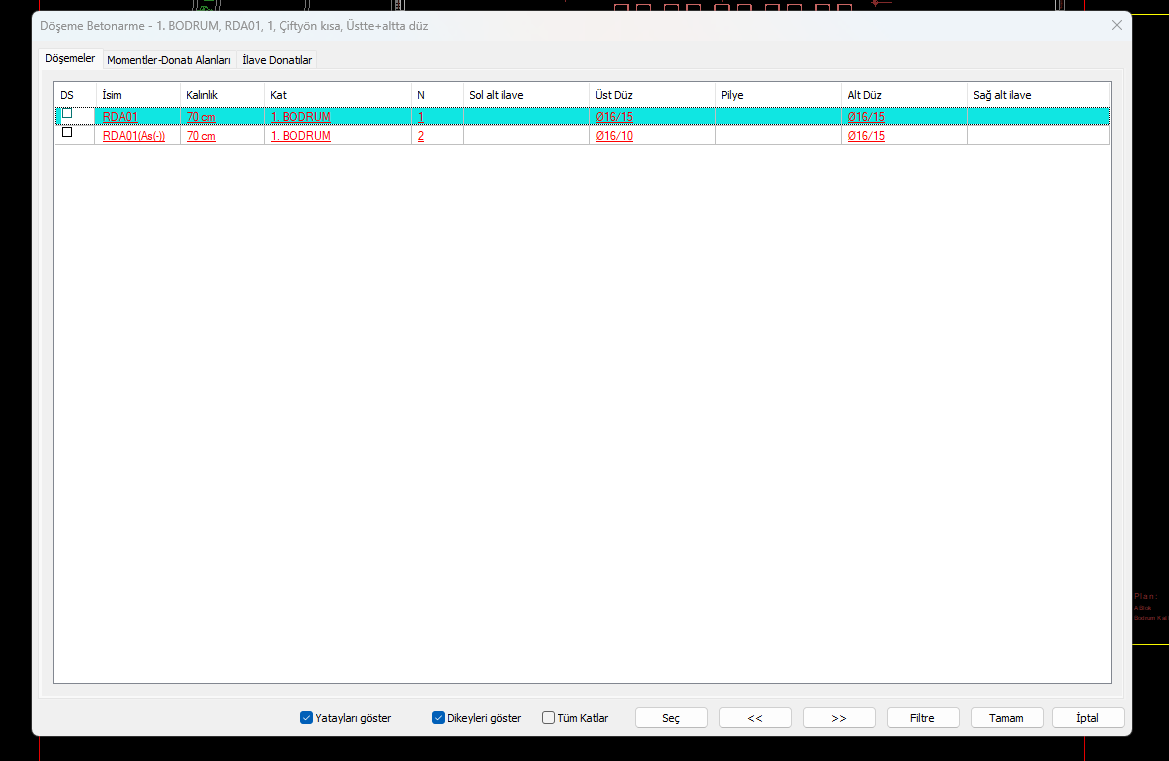Confirm with the Tamam button
The height and width of the screenshot is (761, 1169).
(1006, 718)
